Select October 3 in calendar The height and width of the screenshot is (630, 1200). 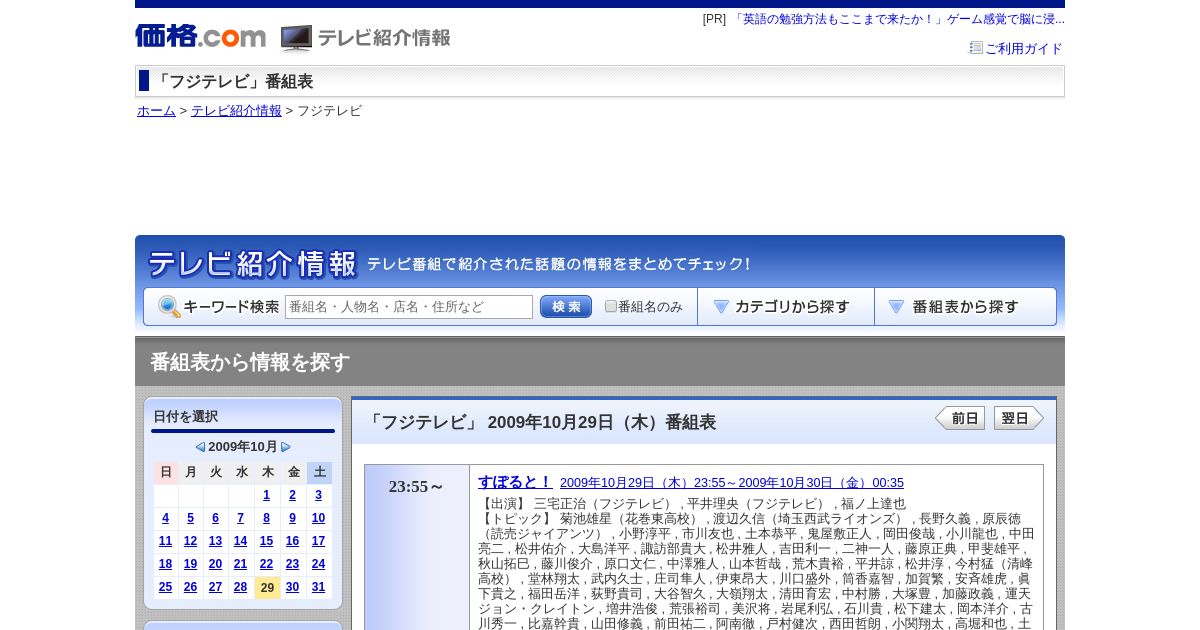[319, 495]
